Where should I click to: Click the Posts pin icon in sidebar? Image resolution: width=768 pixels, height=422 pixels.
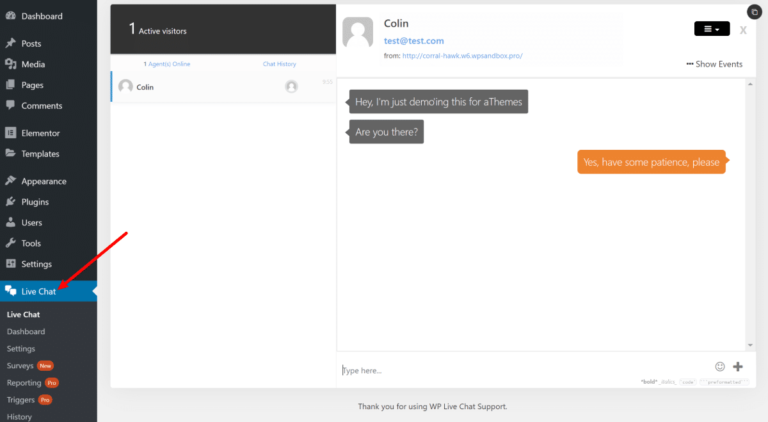(x=10, y=44)
